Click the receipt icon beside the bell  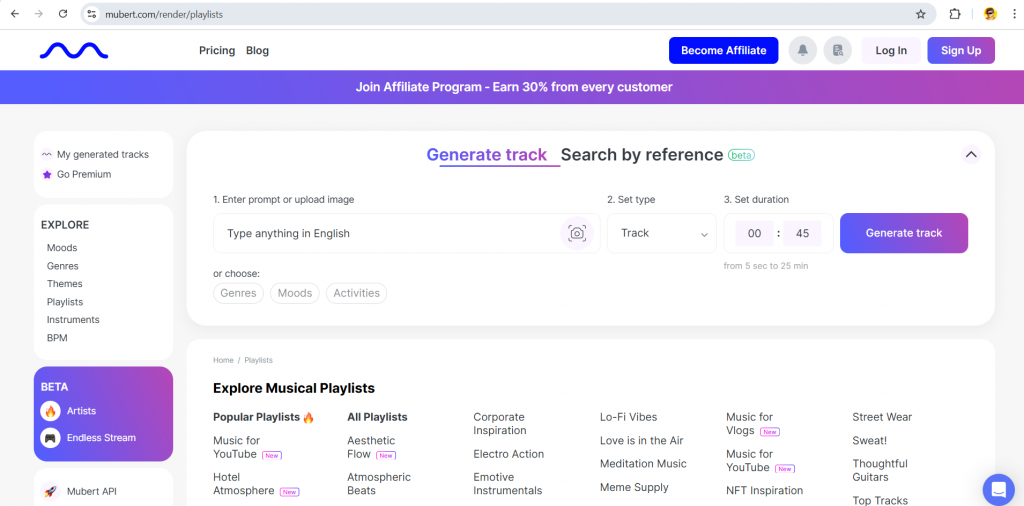click(x=837, y=51)
